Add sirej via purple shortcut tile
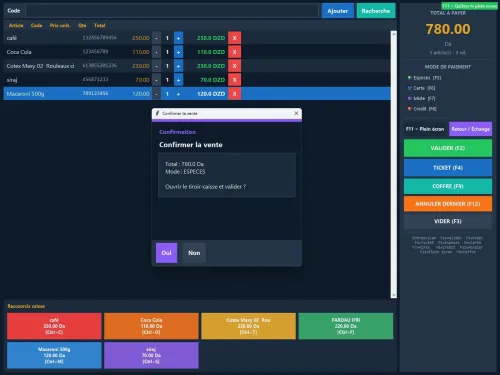The width and height of the screenshot is (500, 375). coord(151,355)
